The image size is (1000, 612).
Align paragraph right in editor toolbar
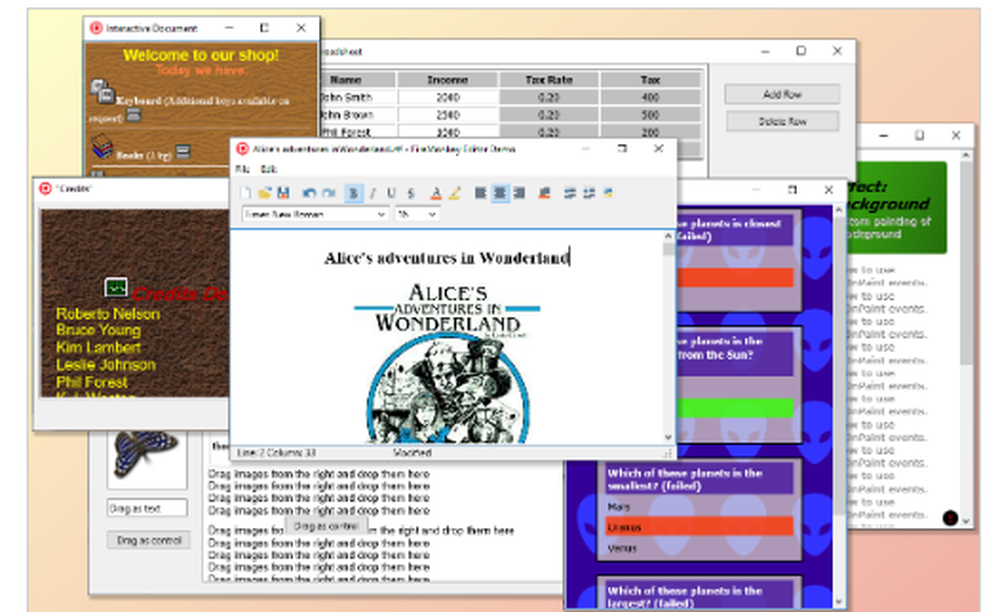519,193
